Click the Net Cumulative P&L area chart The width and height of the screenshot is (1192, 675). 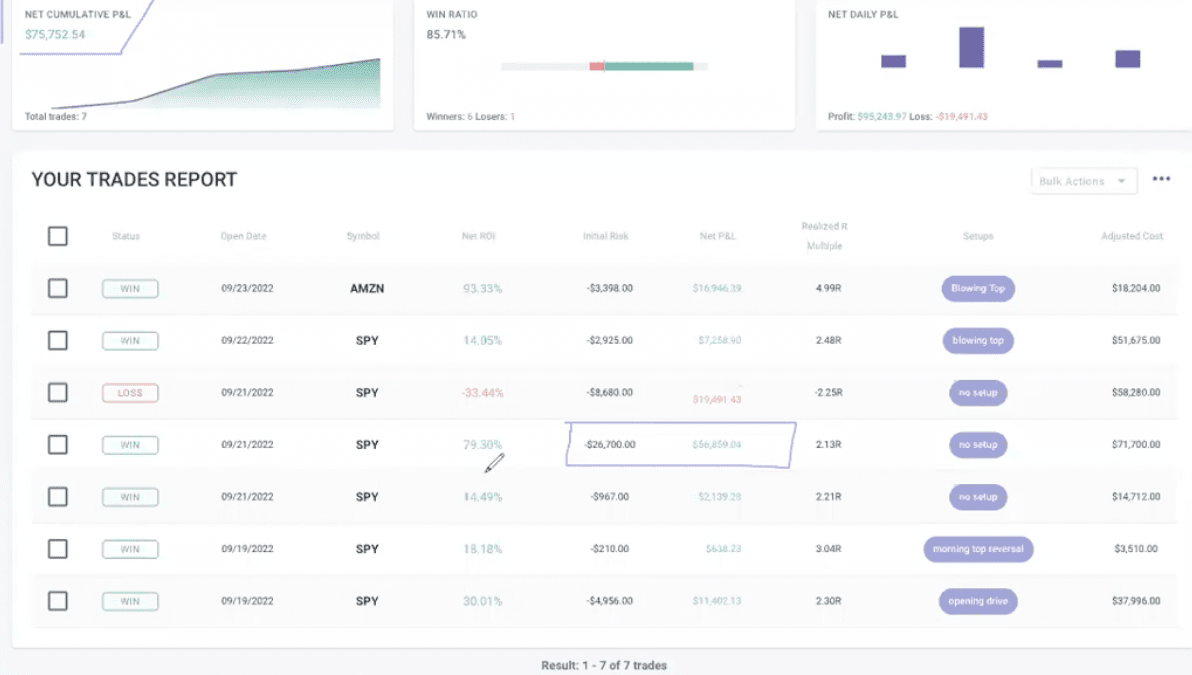coord(250,88)
